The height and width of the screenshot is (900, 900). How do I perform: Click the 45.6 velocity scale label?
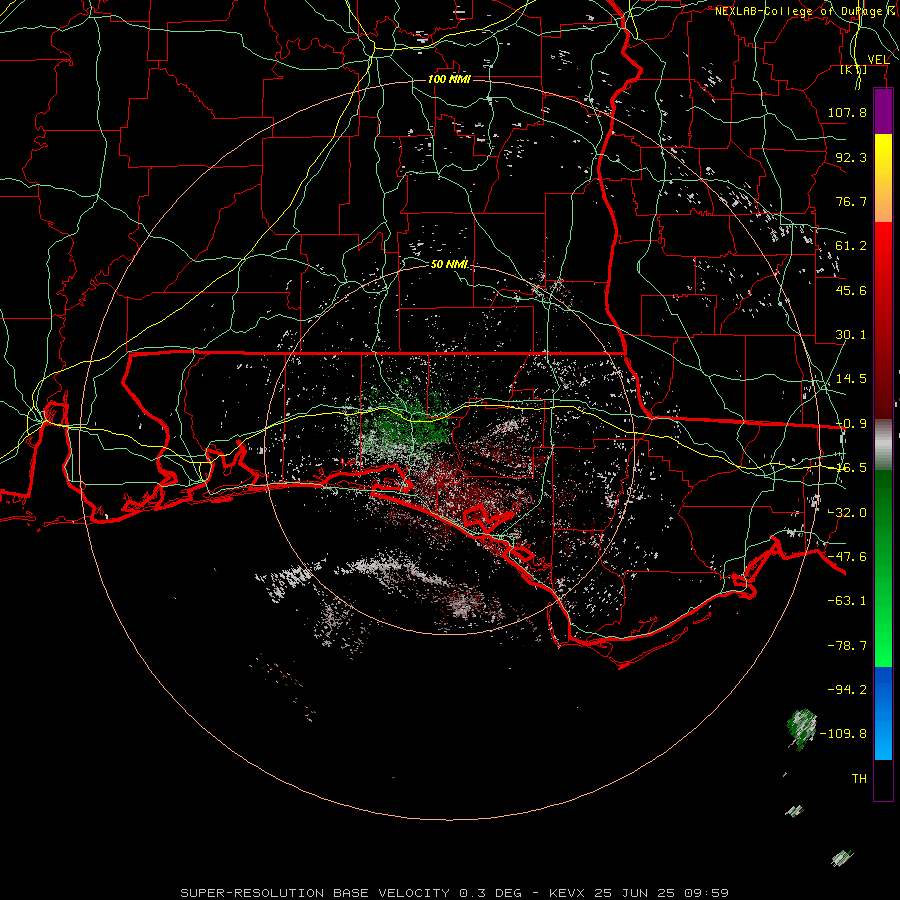tap(851, 290)
